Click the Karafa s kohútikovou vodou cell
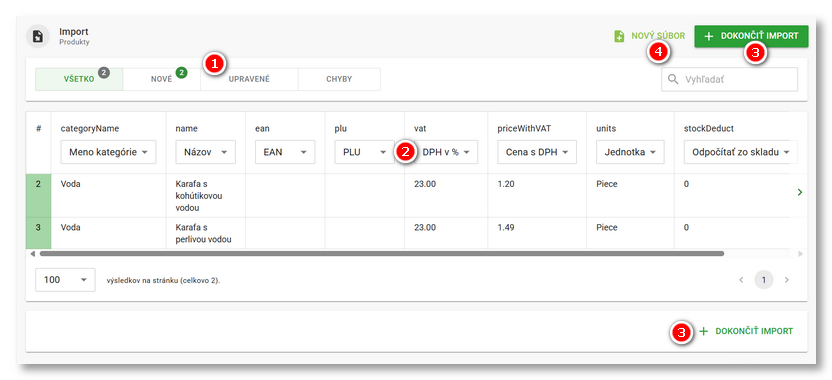The width and height of the screenshot is (832, 380). (205, 195)
